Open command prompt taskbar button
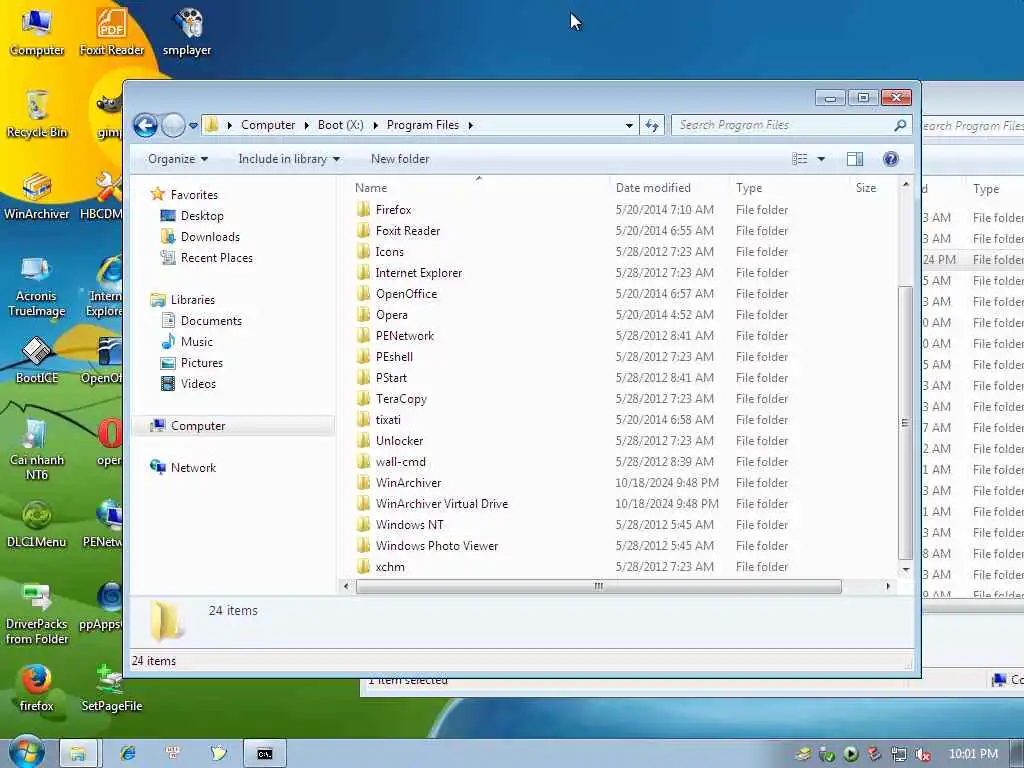The width and height of the screenshot is (1024, 768). pos(264,754)
